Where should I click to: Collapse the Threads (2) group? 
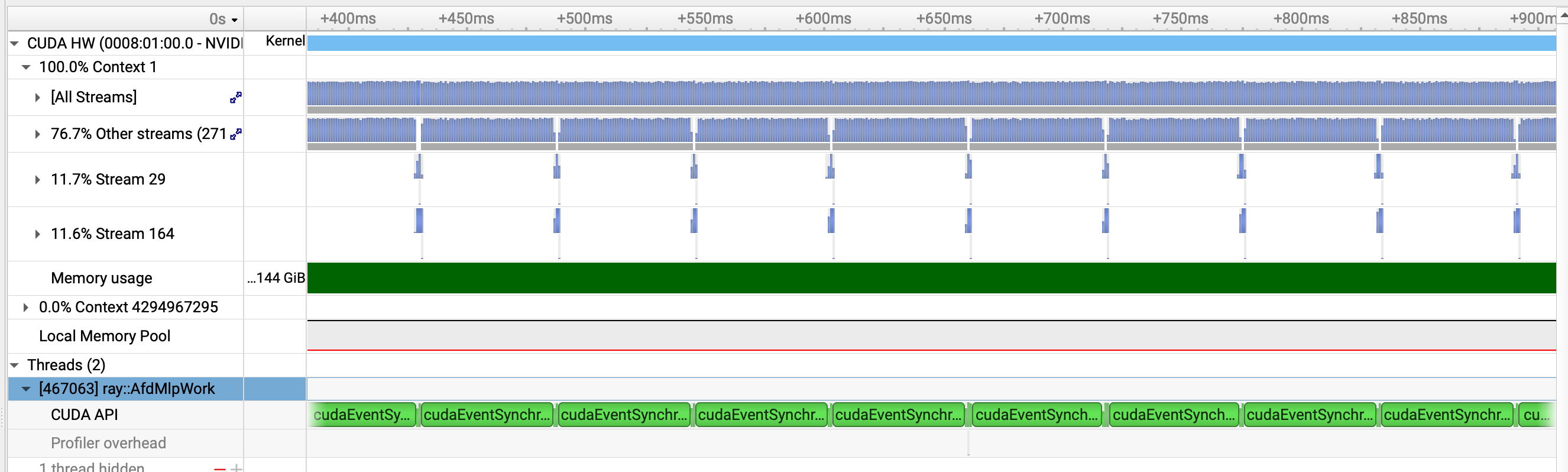15,366
